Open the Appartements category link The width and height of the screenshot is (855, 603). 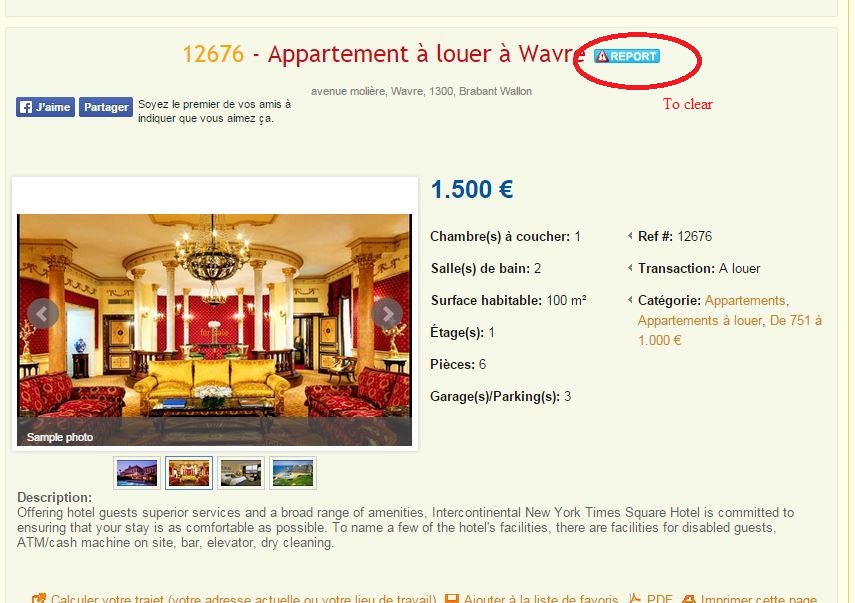coord(745,300)
